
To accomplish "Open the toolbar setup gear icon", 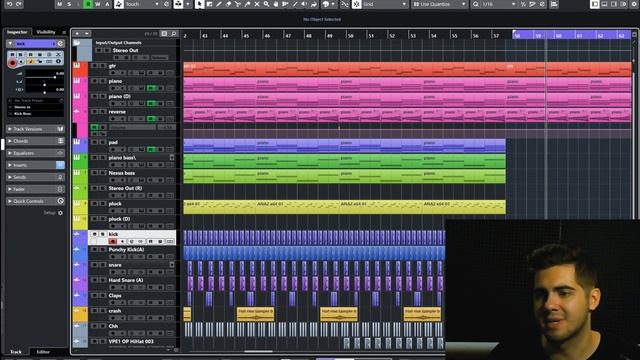I will [633, 4].
